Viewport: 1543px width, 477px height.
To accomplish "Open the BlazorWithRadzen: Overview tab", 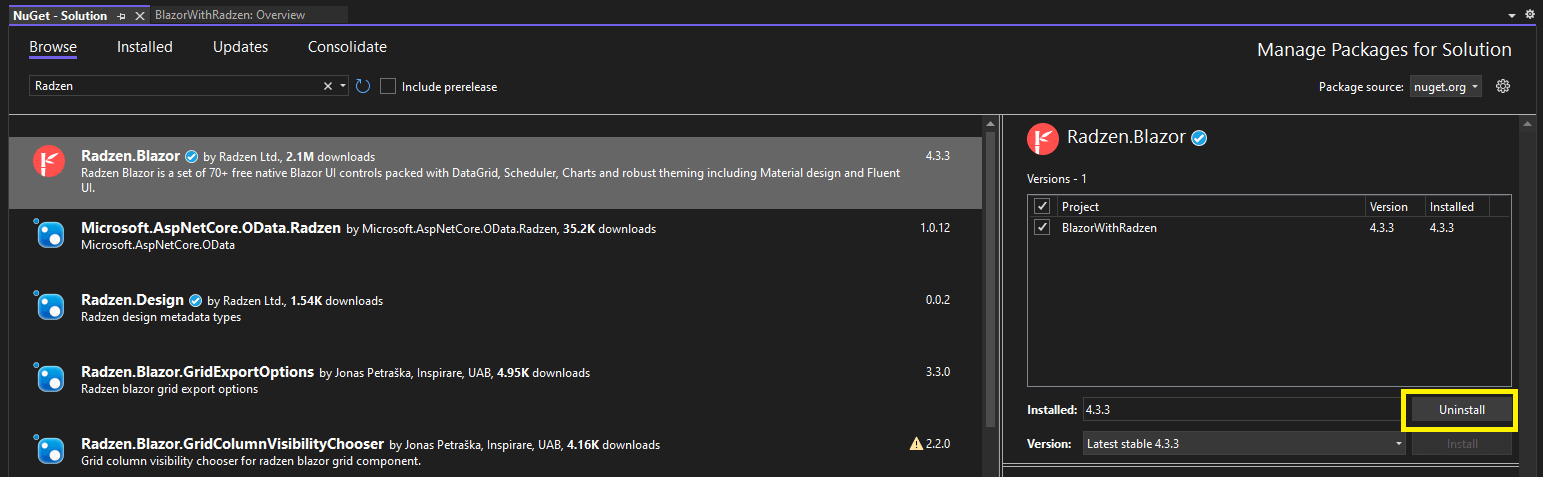I will coord(230,15).
